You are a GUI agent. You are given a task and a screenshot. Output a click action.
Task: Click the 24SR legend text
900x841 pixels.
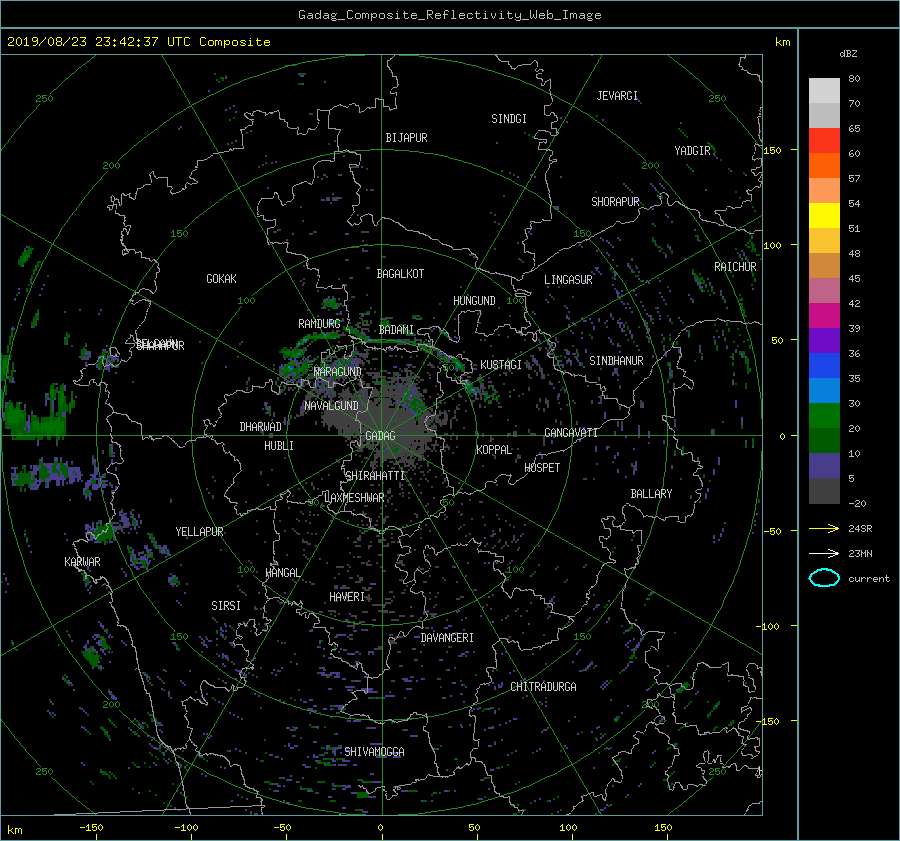tap(860, 529)
